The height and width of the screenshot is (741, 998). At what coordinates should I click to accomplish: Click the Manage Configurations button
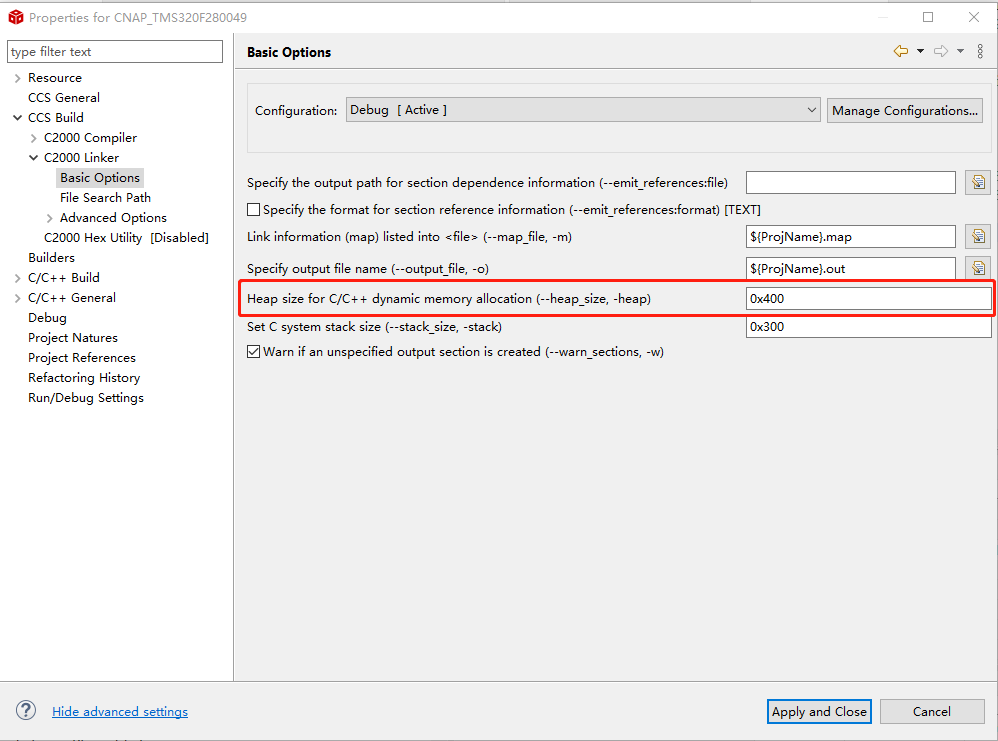(905, 110)
